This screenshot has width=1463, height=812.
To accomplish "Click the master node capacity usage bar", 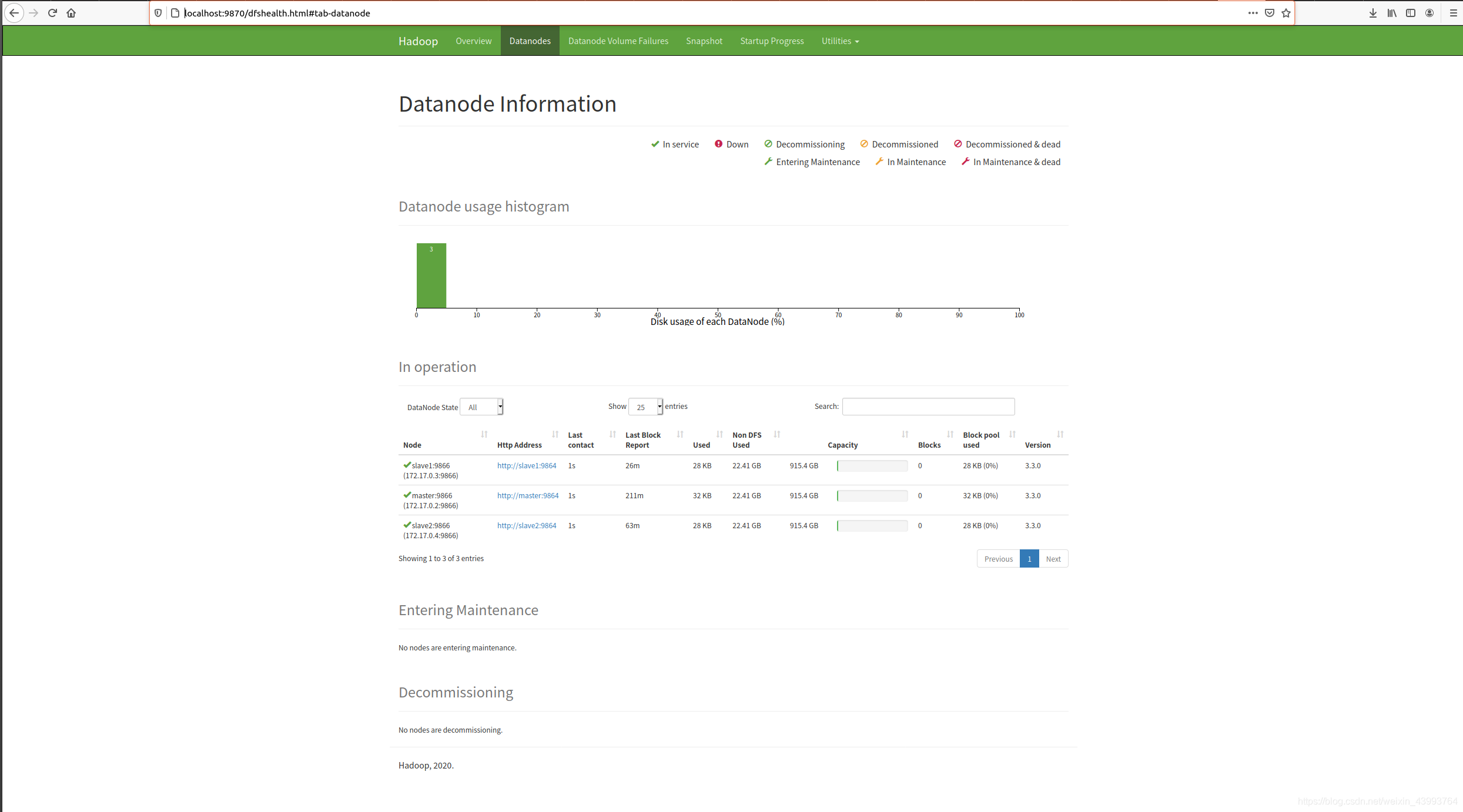I will click(x=872, y=495).
